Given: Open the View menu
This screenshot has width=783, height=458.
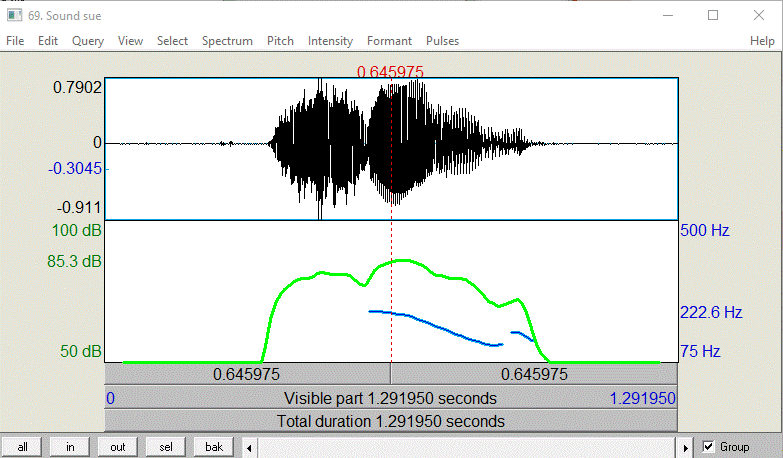Looking at the screenshot, I should (x=130, y=41).
